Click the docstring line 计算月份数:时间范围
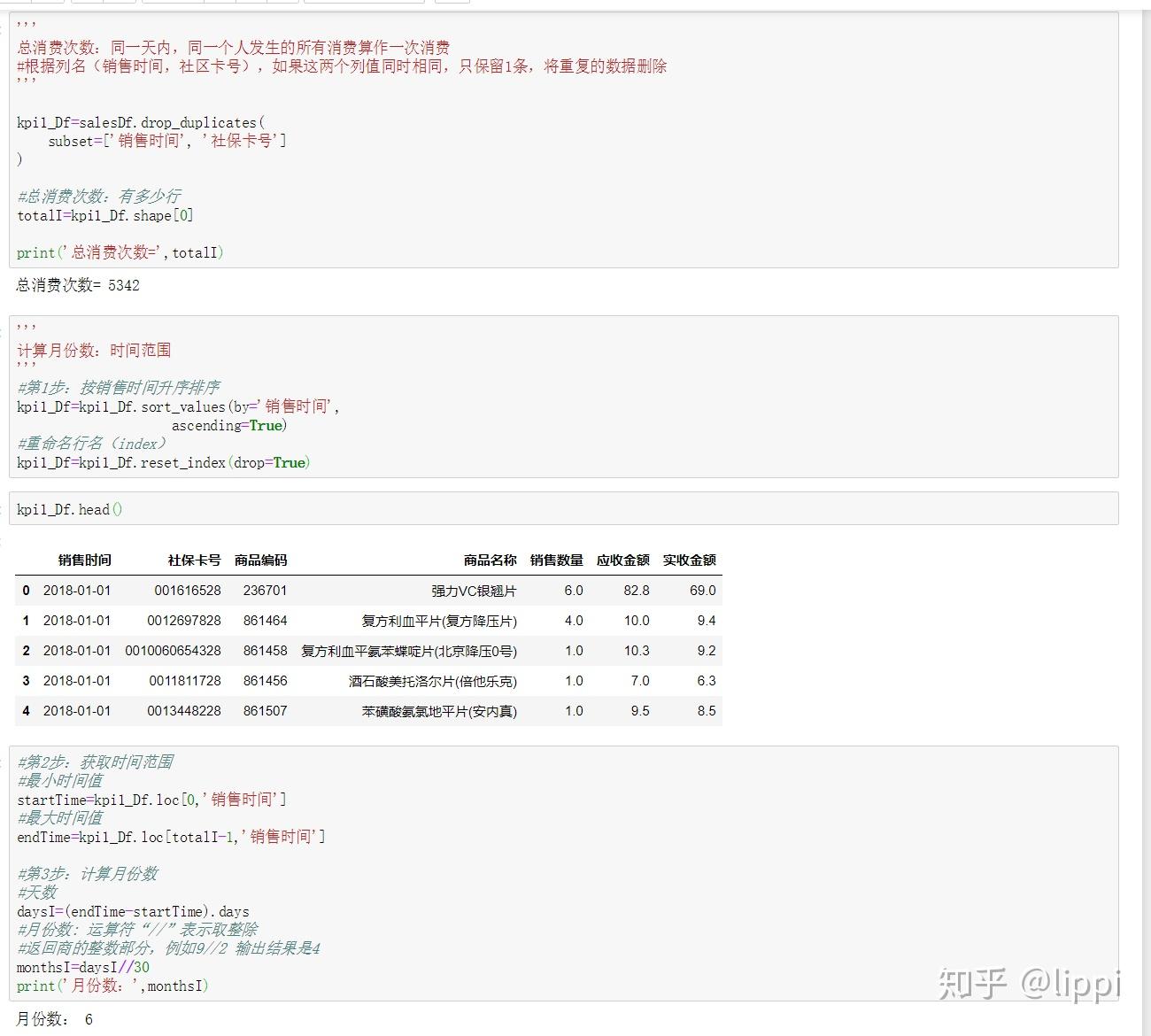1151x1036 pixels. click(94, 351)
